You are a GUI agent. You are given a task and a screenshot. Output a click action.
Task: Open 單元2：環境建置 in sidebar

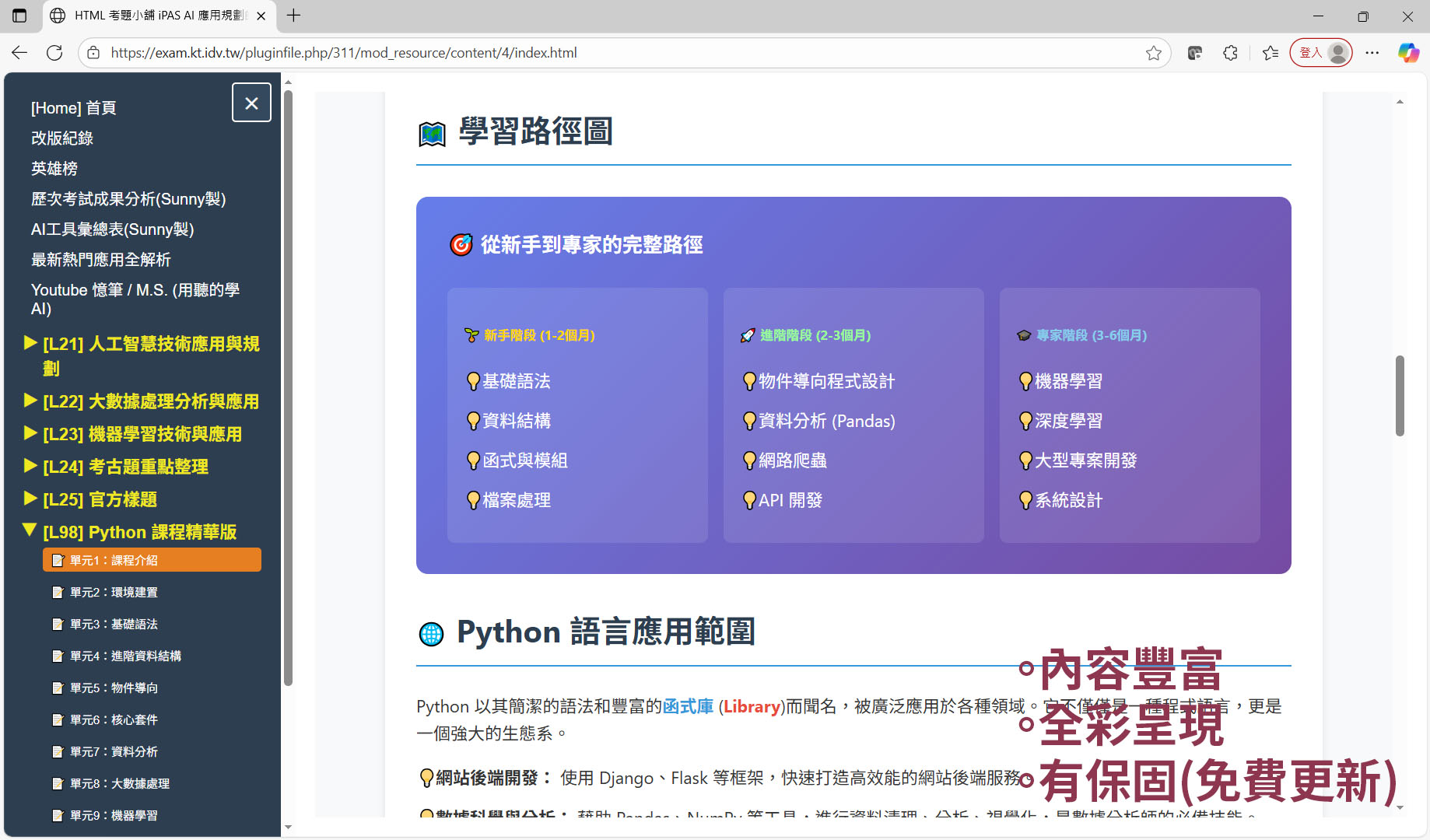[x=114, y=592]
